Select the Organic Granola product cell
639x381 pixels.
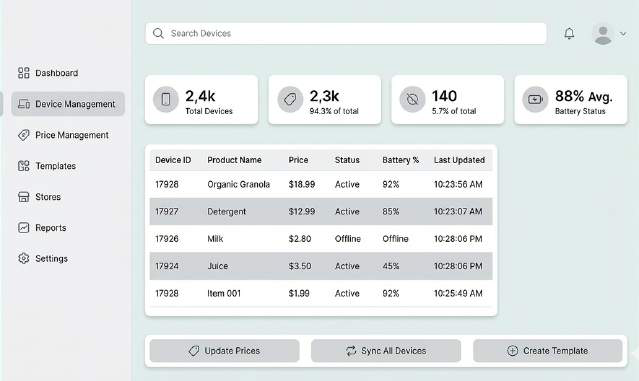click(238, 185)
